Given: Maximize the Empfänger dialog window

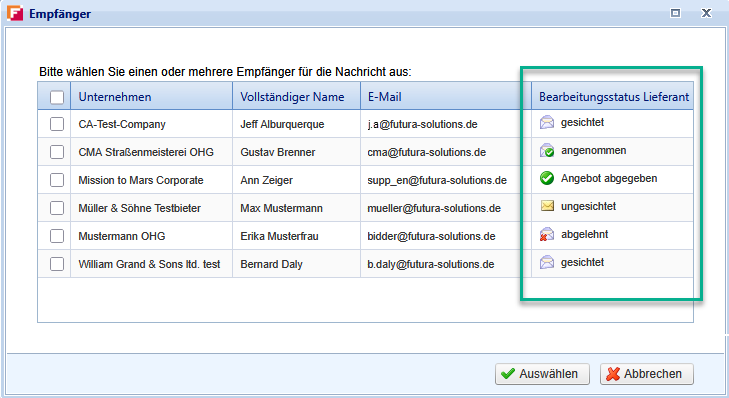Looking at the screenshot, I should click(675, 13).
